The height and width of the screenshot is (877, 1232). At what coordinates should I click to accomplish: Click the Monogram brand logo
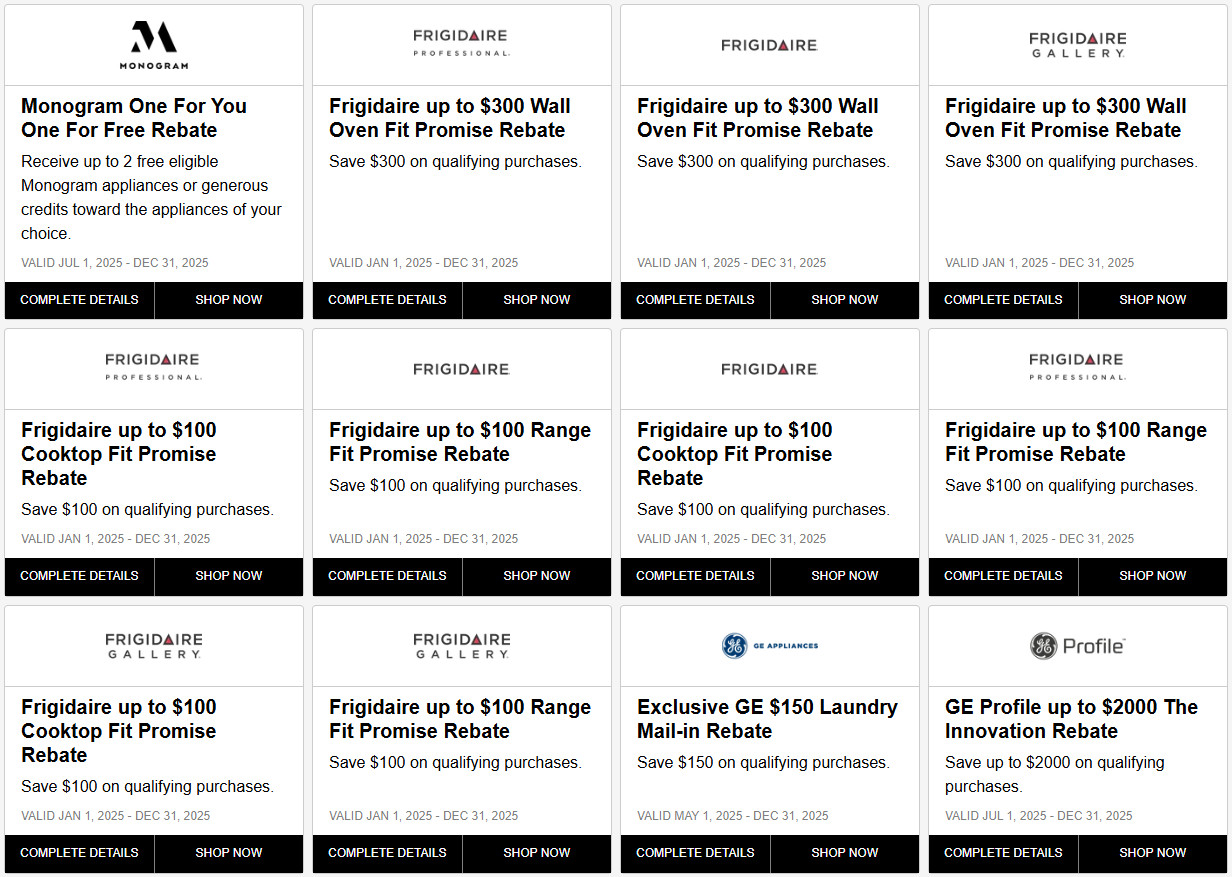click(154, 45)
